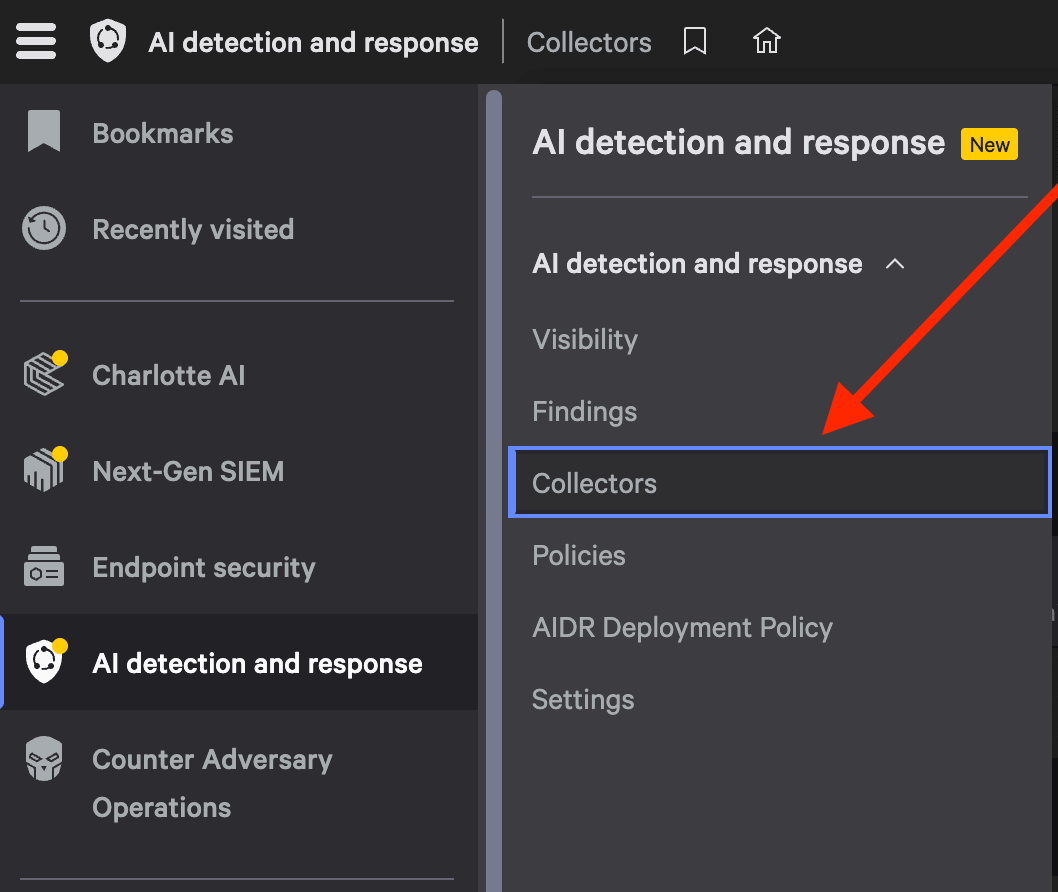
Task: Bookmark the current Collectors page
Action: [694, 41]
